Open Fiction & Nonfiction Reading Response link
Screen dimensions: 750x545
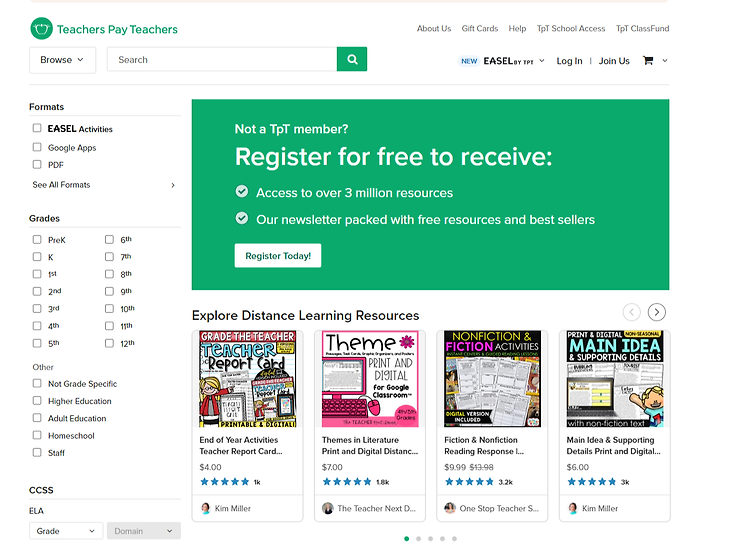pos(484,445)
